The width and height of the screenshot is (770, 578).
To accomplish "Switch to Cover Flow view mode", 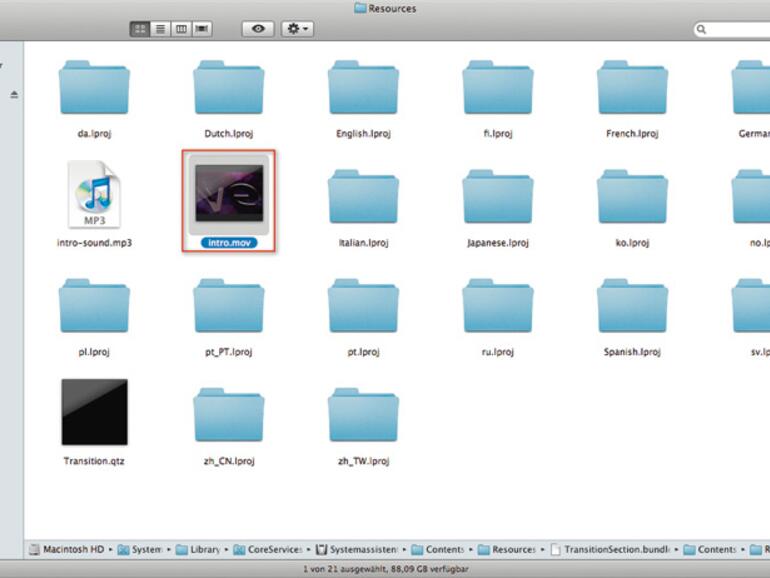I will pos(202,29).
